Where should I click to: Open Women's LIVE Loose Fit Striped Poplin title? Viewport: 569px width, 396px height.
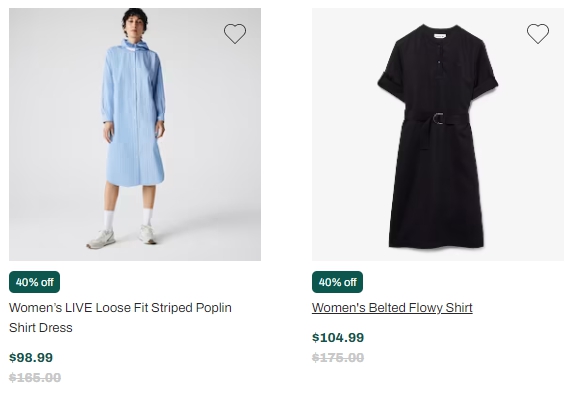pos(120,308)
